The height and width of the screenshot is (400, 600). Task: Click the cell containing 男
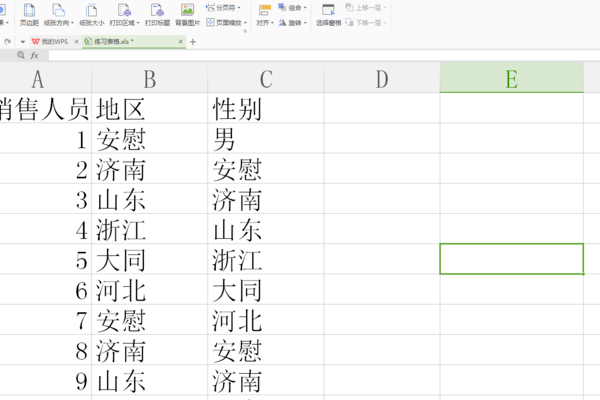266,139
